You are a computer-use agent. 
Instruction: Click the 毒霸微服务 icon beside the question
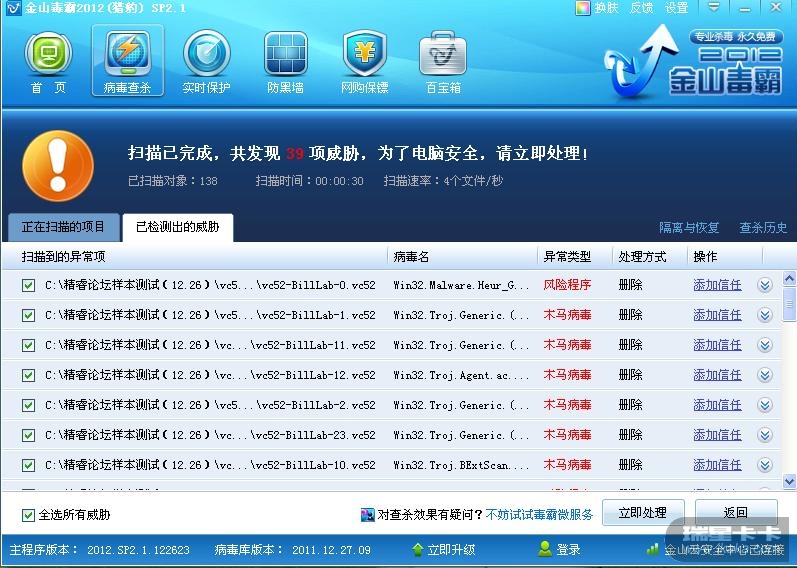point(367,515)
